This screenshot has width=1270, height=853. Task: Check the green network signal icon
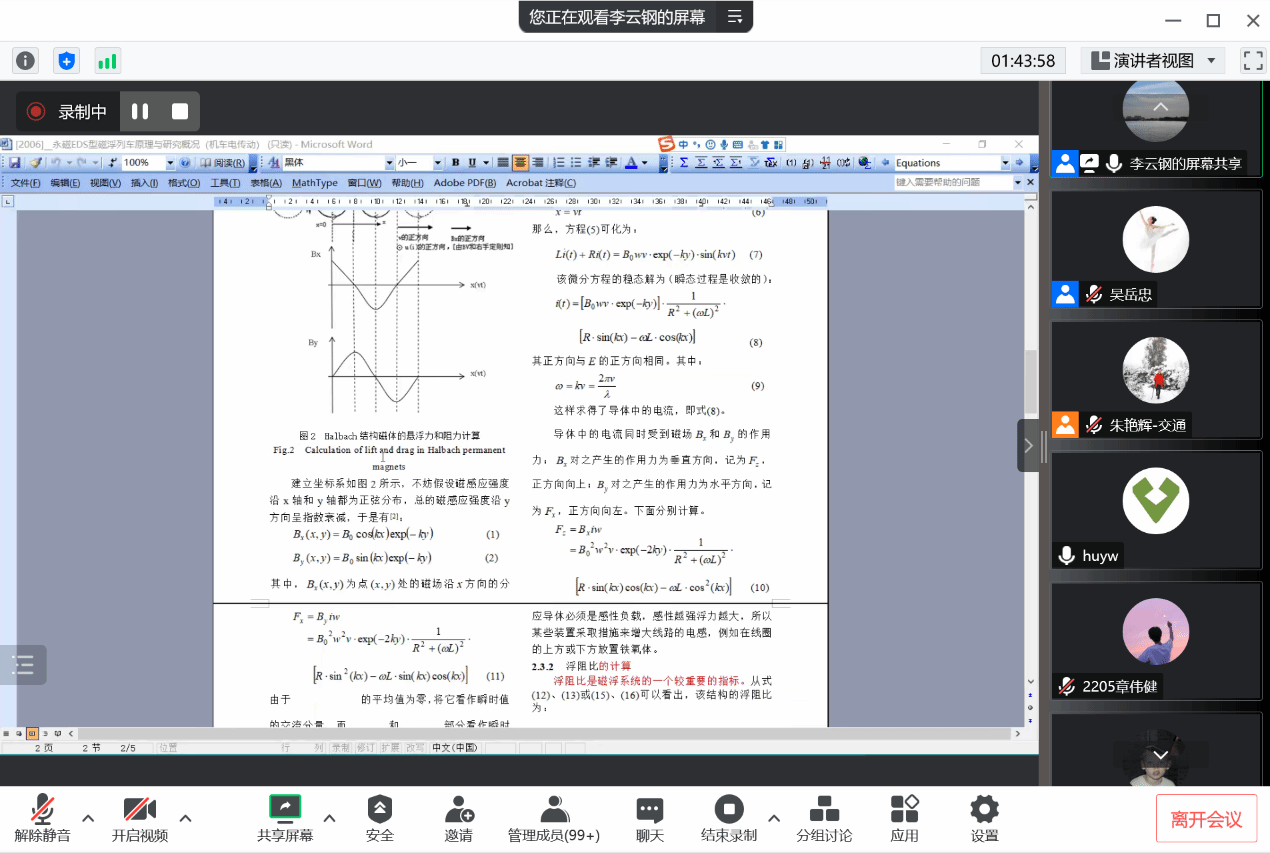click(107, 61)
